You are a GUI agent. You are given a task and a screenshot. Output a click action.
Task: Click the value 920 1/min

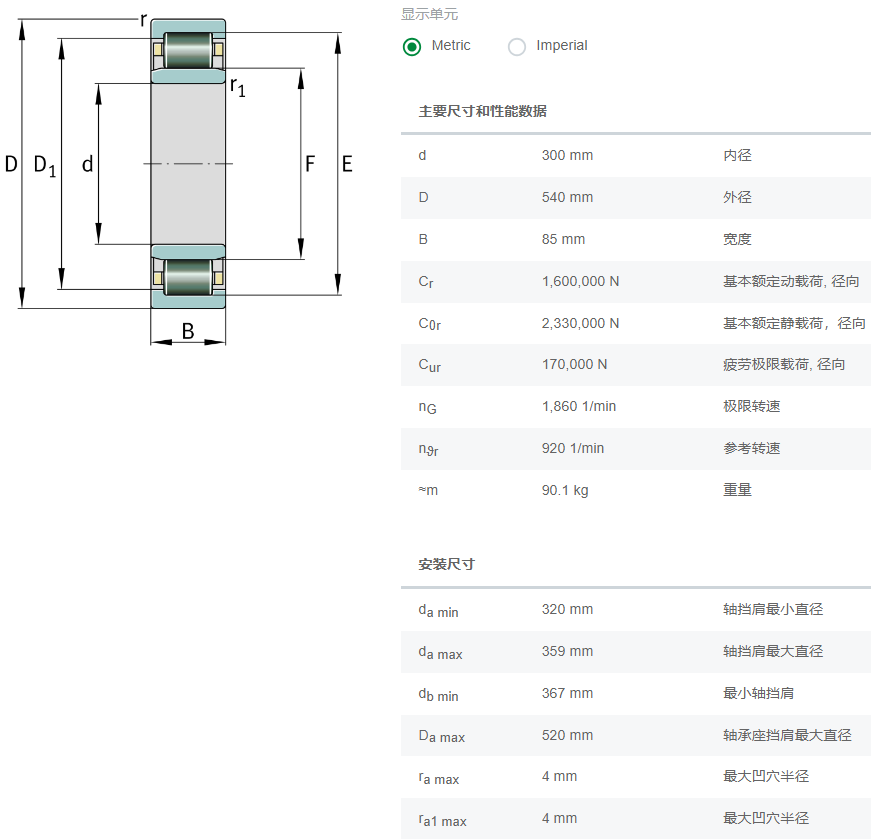573,448
